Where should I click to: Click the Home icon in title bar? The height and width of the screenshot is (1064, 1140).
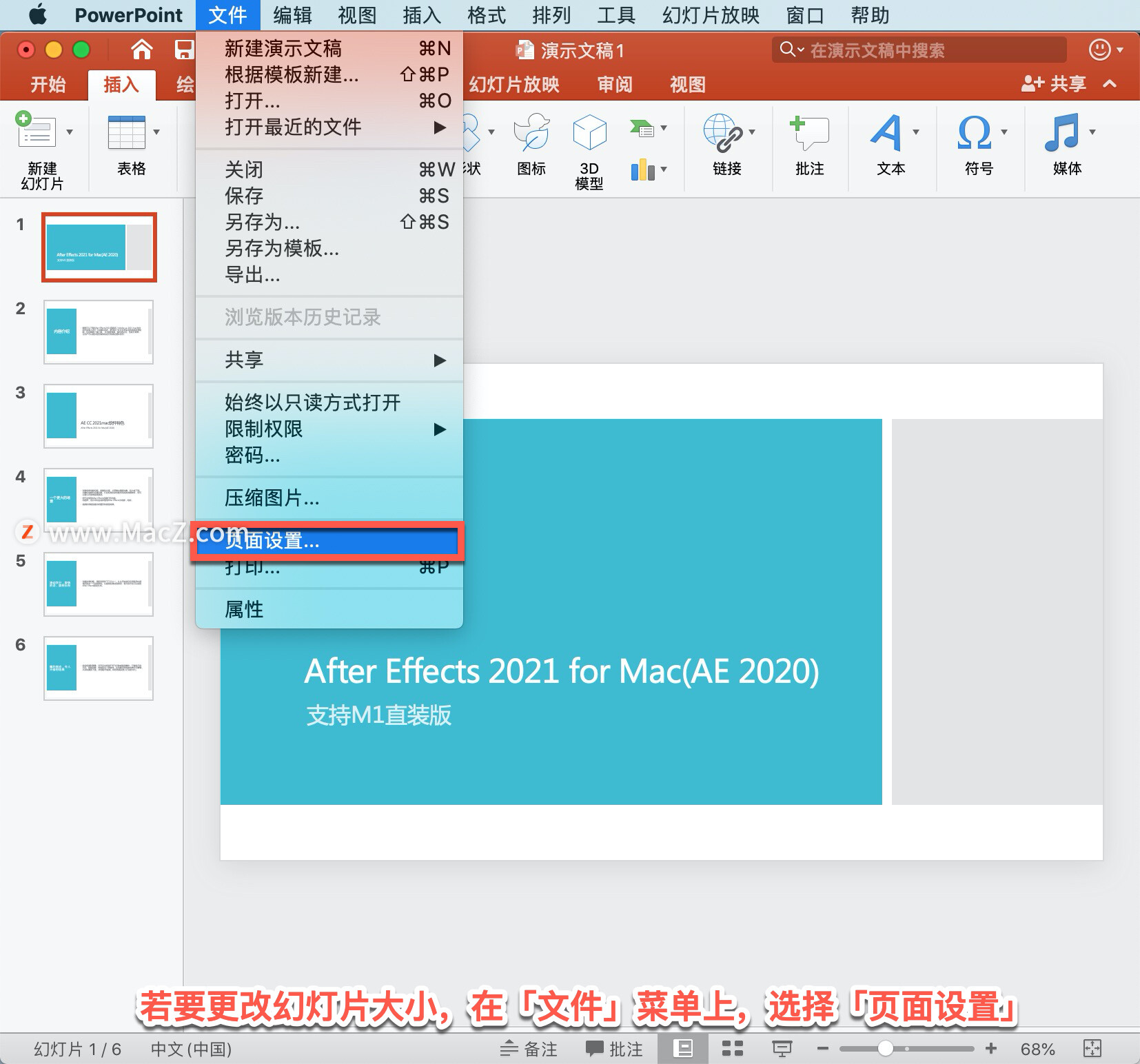point(142,50)
